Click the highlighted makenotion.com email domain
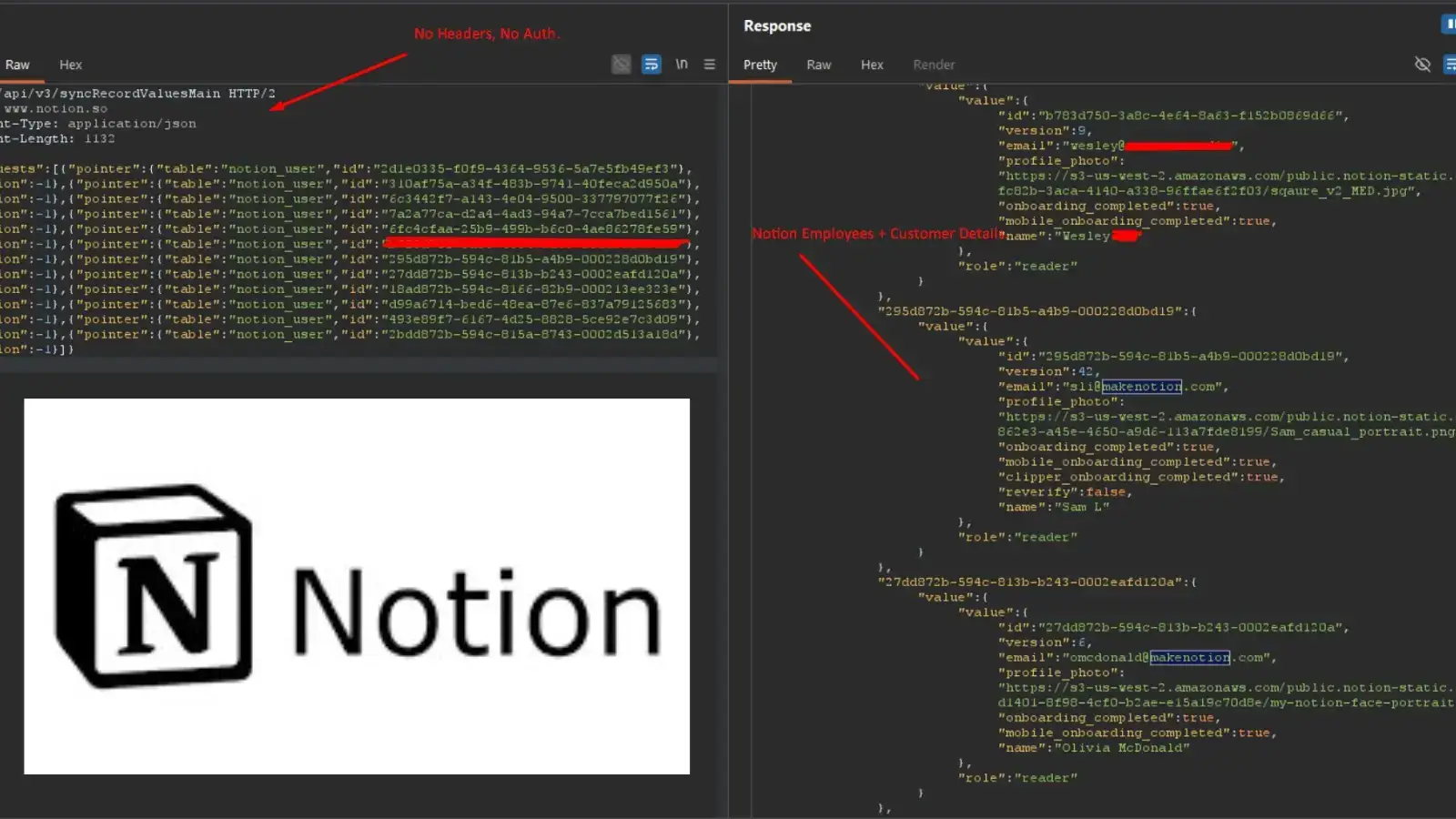The width and height of the screenshot is (1456, 819). coord(1140,386)
